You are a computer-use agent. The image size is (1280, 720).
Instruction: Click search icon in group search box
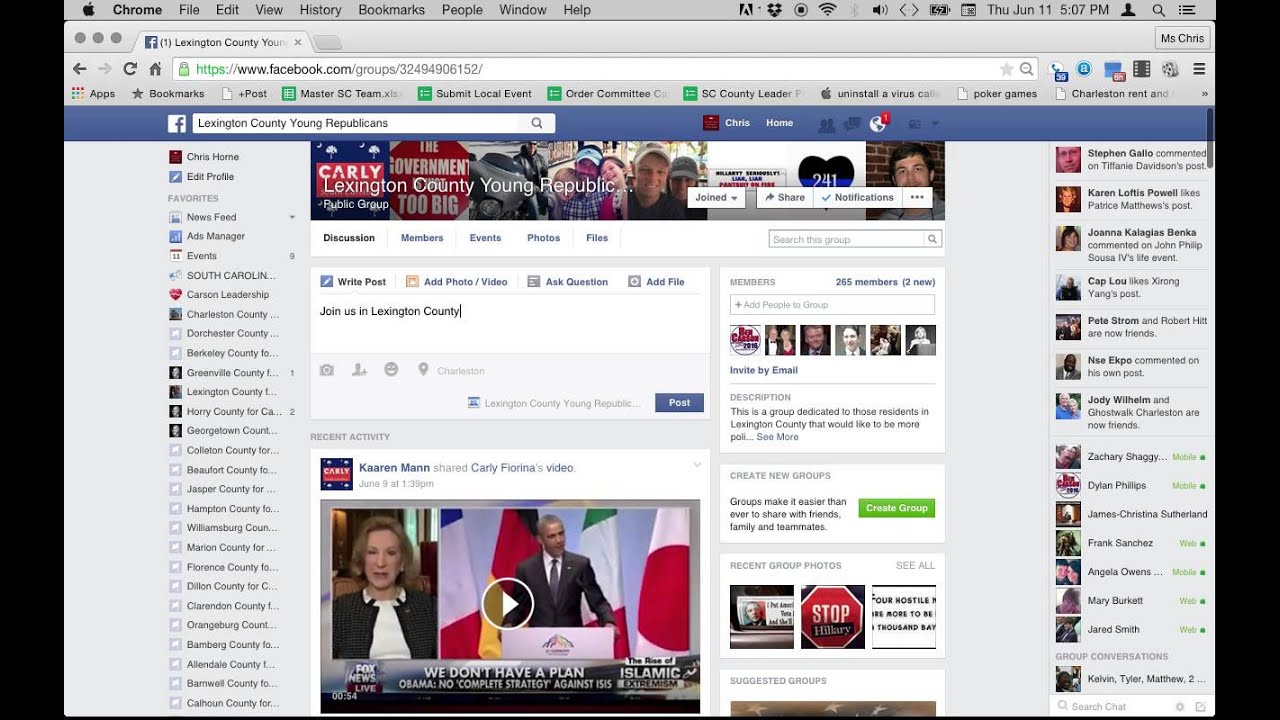932,239
